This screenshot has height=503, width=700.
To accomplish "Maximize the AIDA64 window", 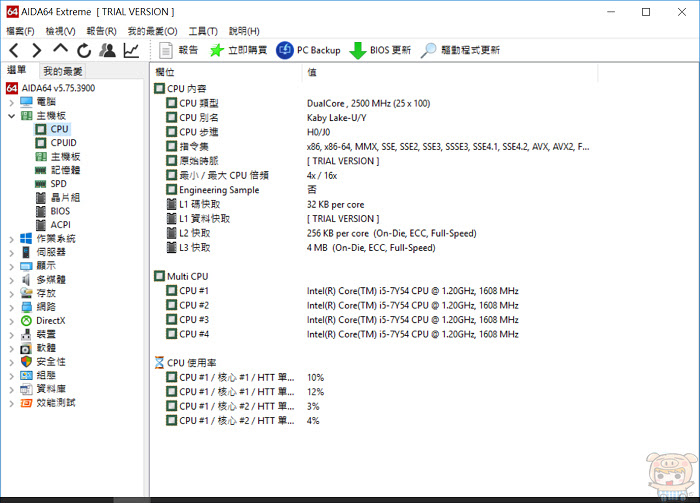I will tap(646, 12).
